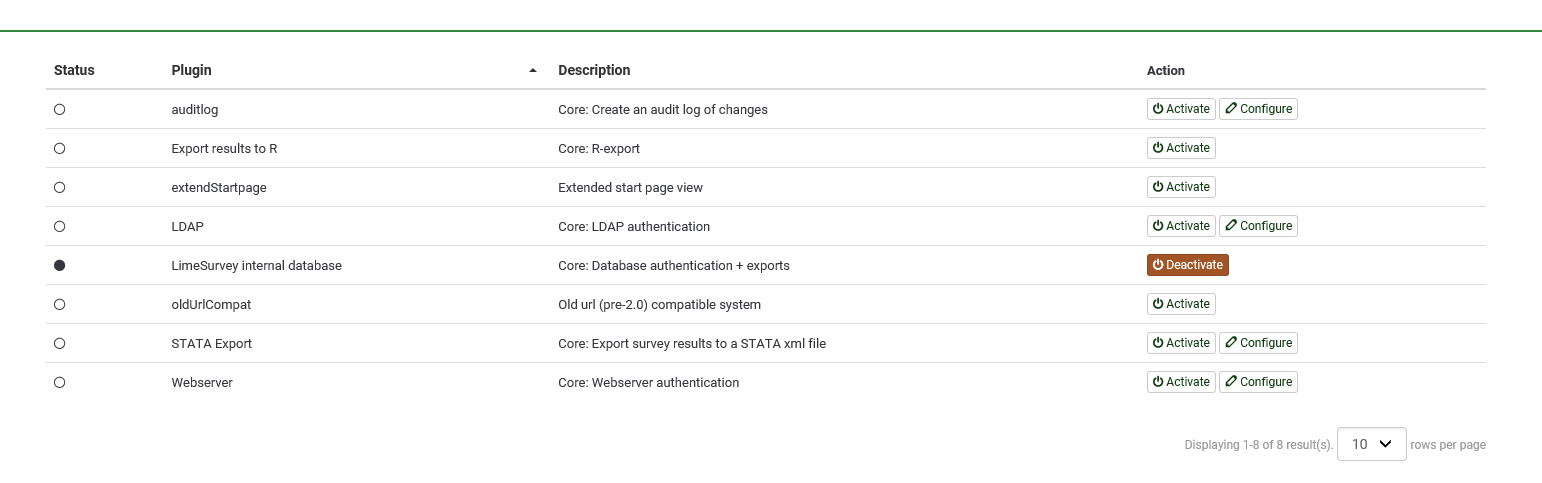This screenshot has height=483, width=1542.
Task: Open the rows per page dropdown
Action: pyautogui.click(x=1371, y=444)
